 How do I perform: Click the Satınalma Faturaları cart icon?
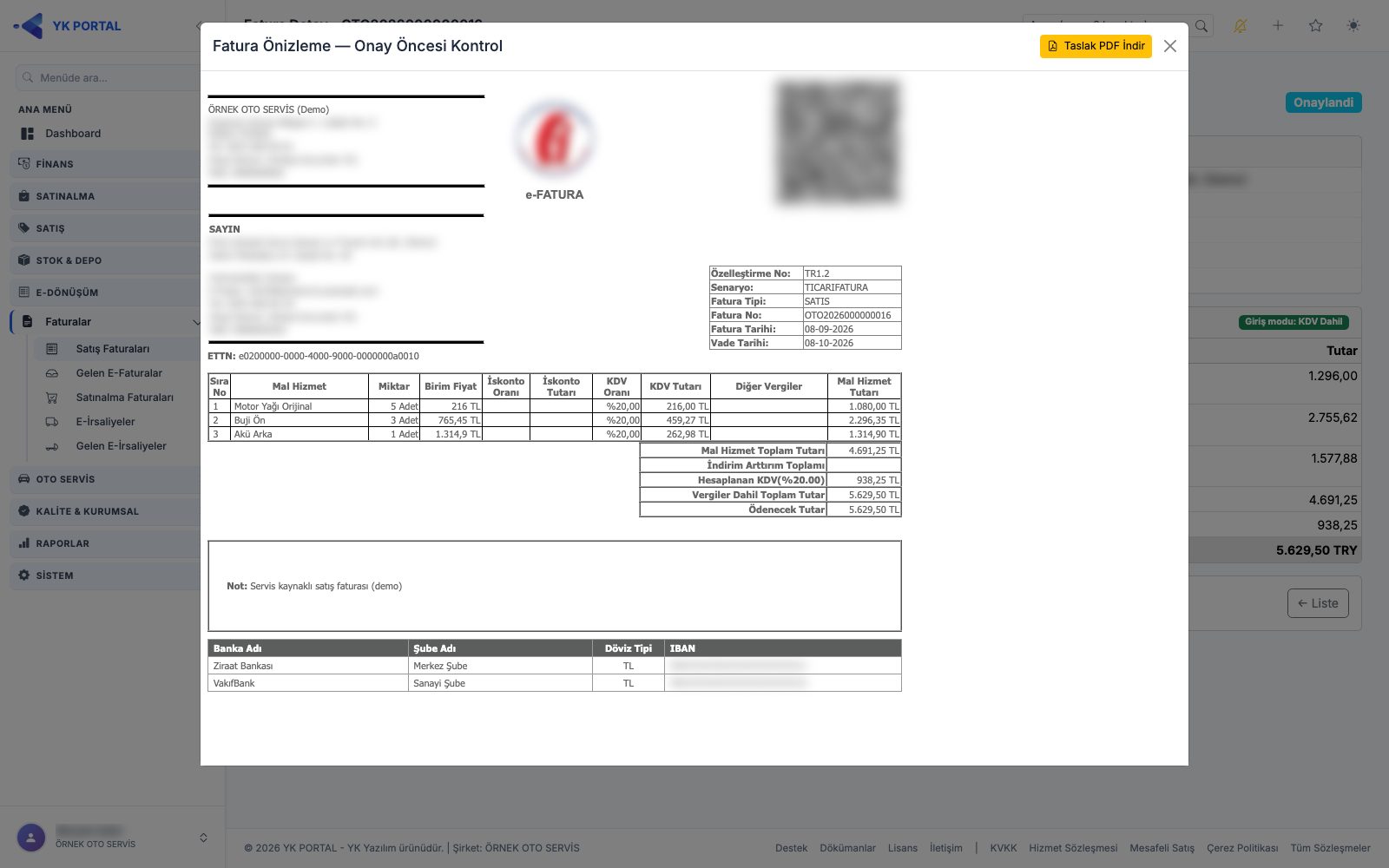52,398
